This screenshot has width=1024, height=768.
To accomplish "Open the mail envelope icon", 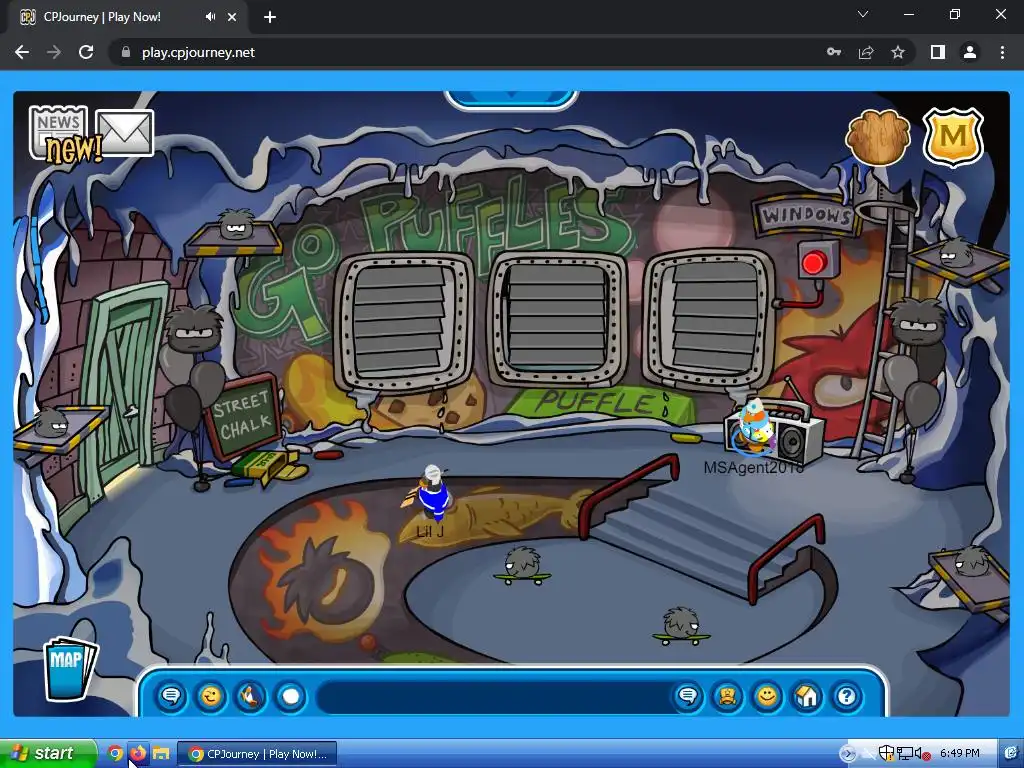I will click(125, 133).
